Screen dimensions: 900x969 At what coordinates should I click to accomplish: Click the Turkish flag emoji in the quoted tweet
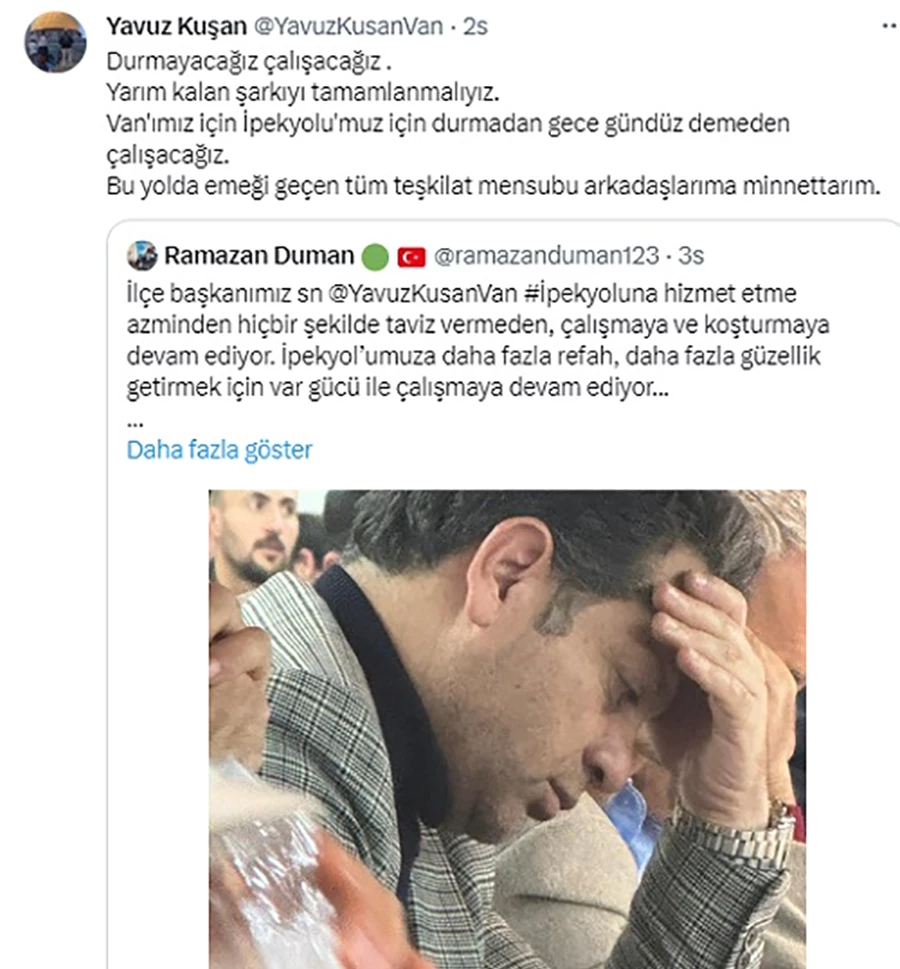411,257
